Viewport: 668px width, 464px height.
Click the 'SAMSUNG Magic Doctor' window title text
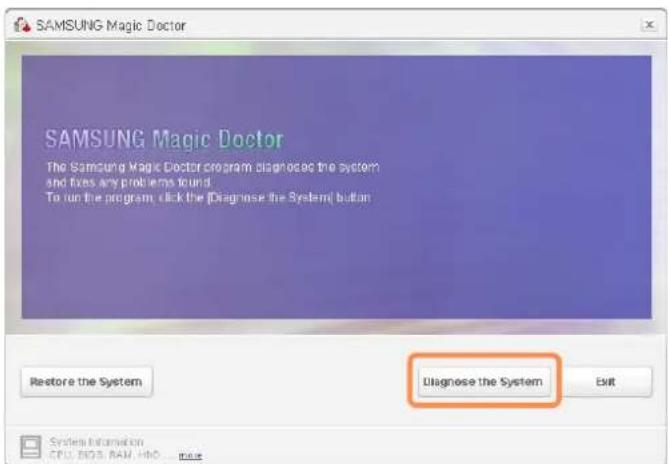click(x=111, y=26)
